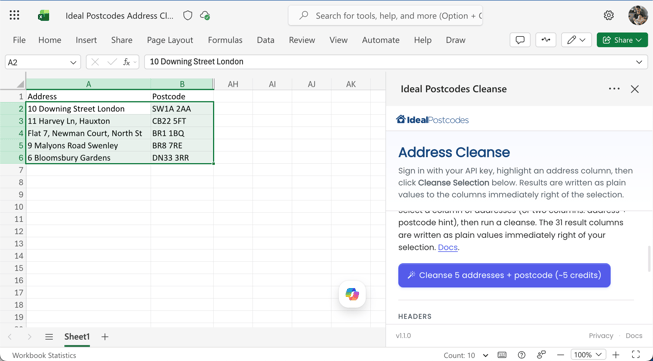
Task: Open the 100% zoom dropdown
Action: coord(588,355)
